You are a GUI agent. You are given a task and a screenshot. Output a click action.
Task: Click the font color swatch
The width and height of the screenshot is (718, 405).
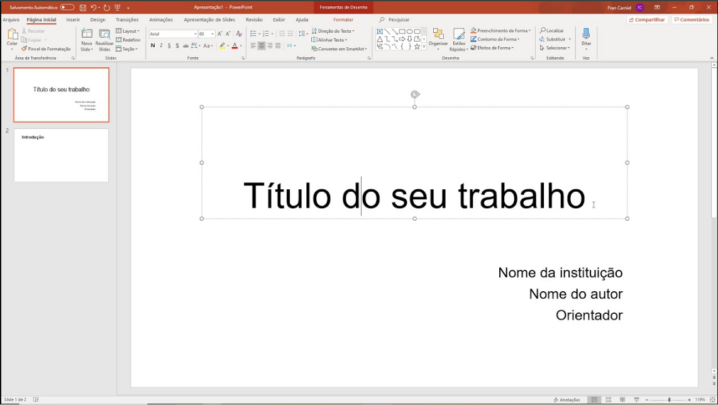[x=235, y=46]
